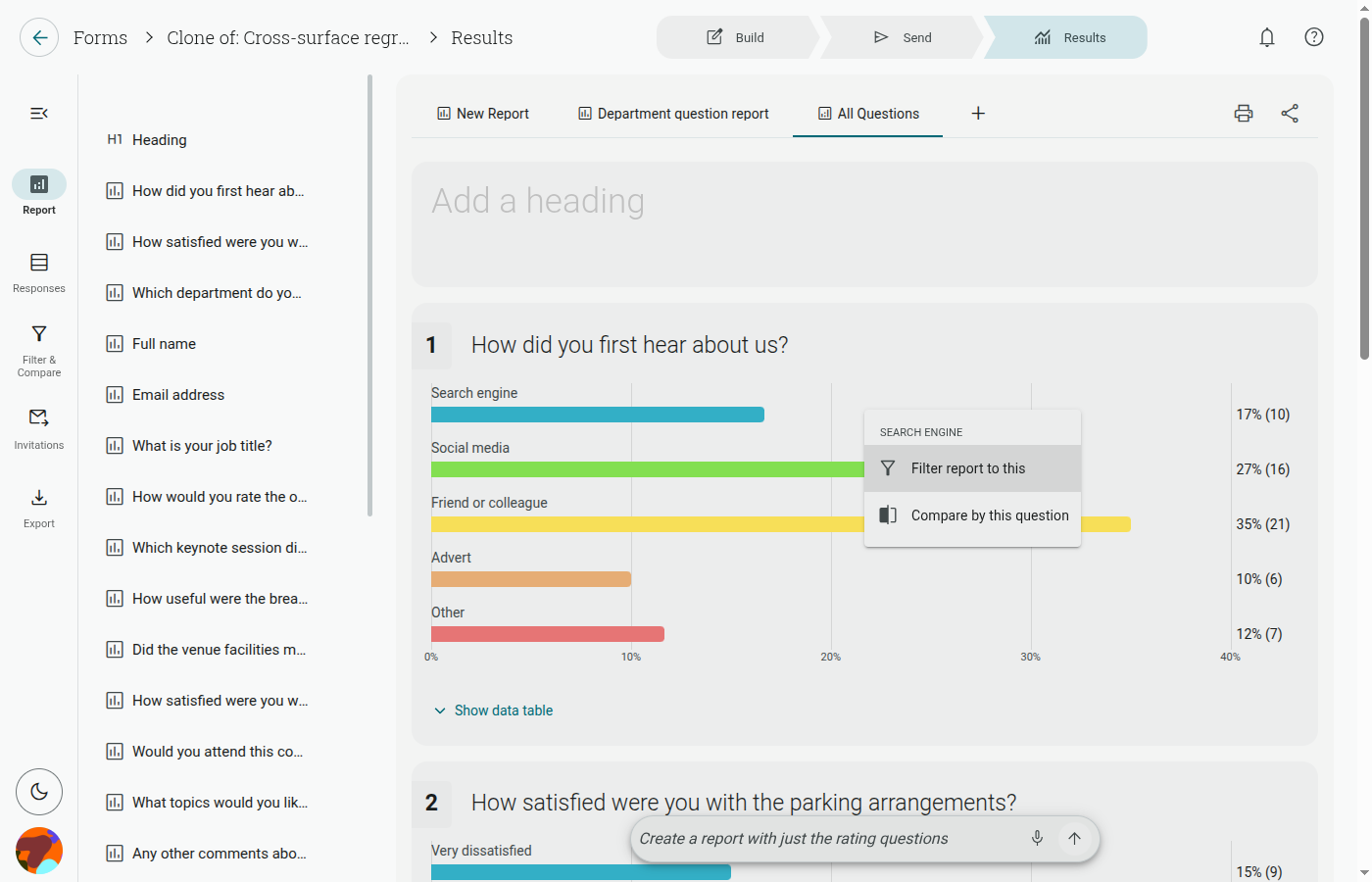
Task: Go to the Build step
Action: click(736, 37)
